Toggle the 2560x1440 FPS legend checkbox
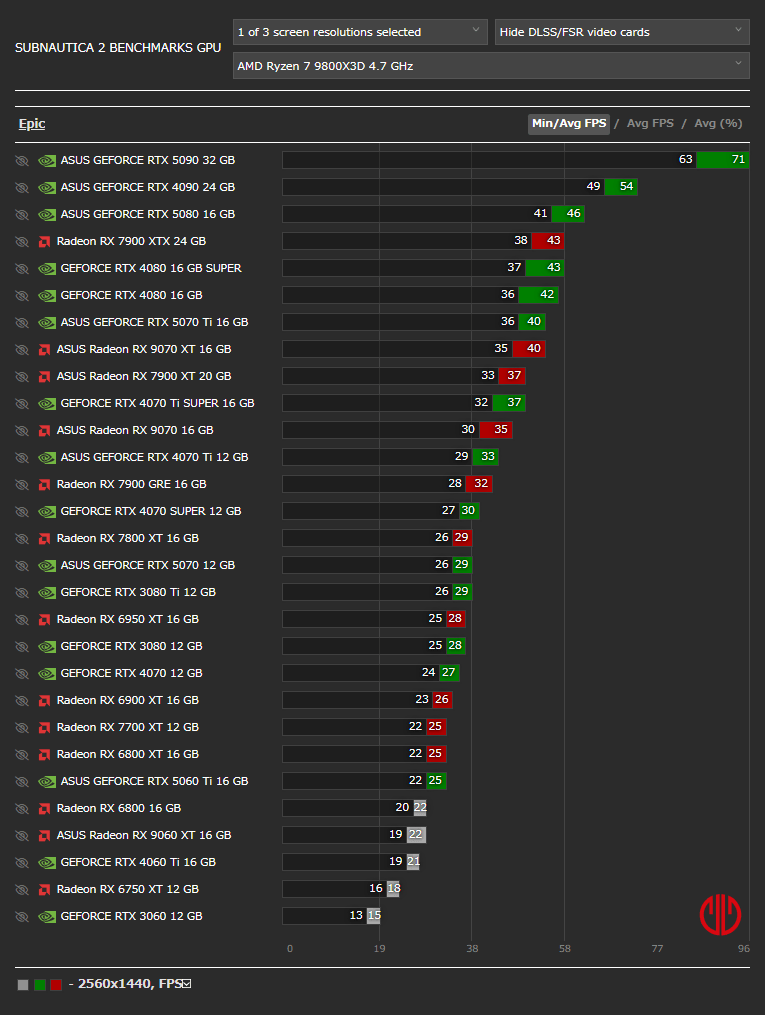The width and height of the screenshot is (765, 1015). pyautogui.click(x=187, y=984)
